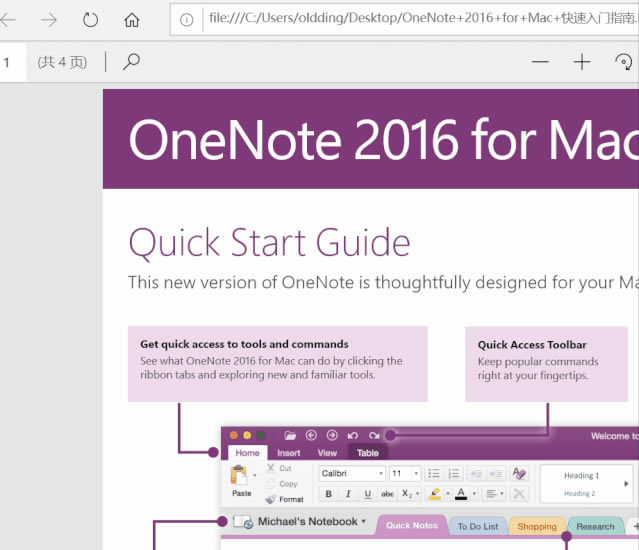Click the OneNote open notebook folder icon
639x550 pixels.
click(290, 436)
